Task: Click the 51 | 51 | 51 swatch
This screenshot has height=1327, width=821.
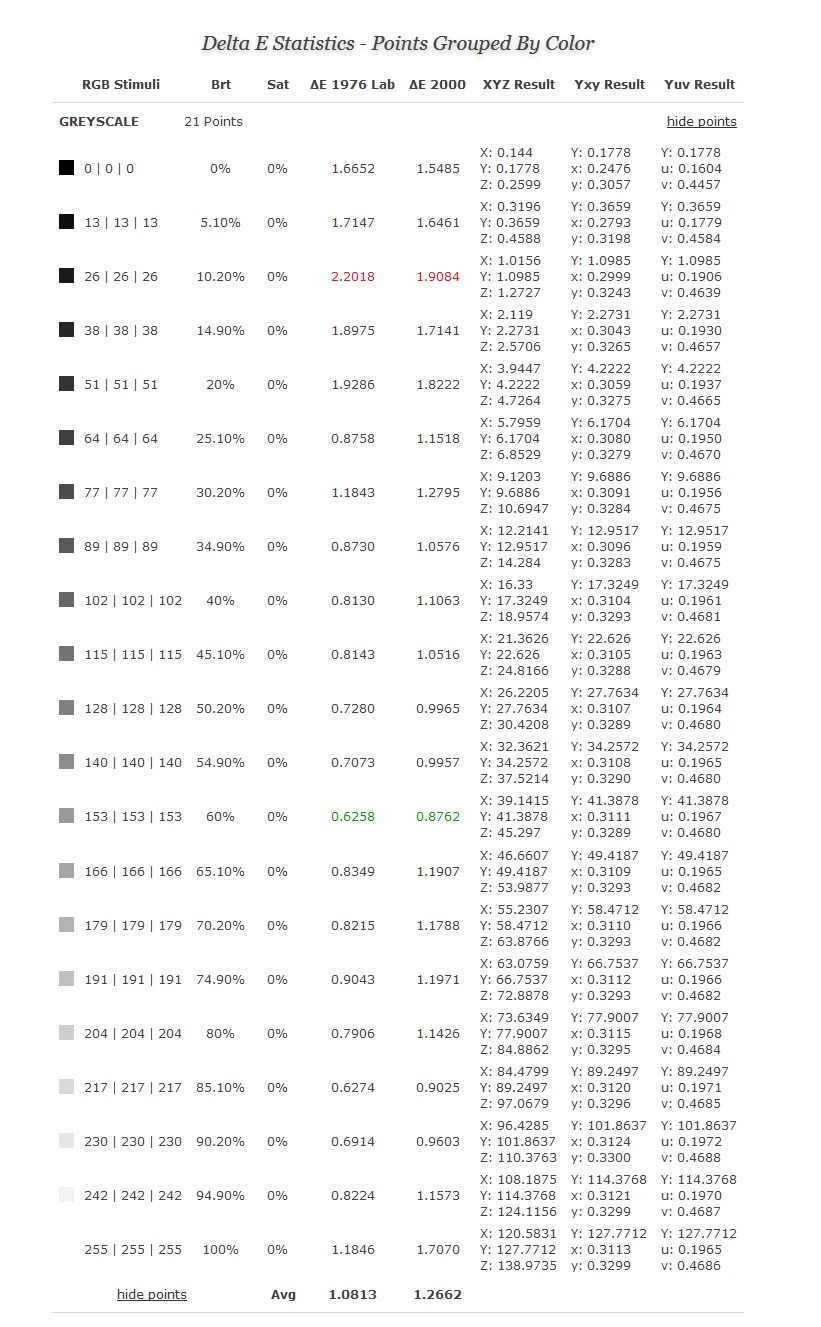Action: pos(67,384)
